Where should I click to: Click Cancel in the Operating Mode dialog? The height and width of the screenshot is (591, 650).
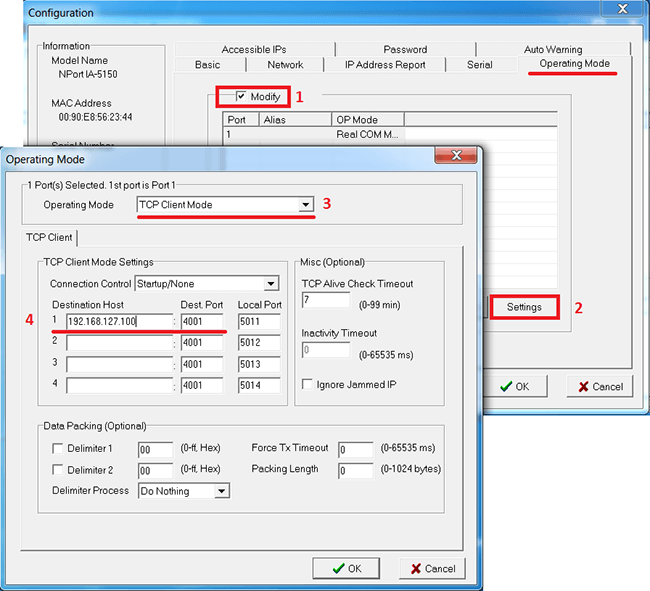point(433,568)
